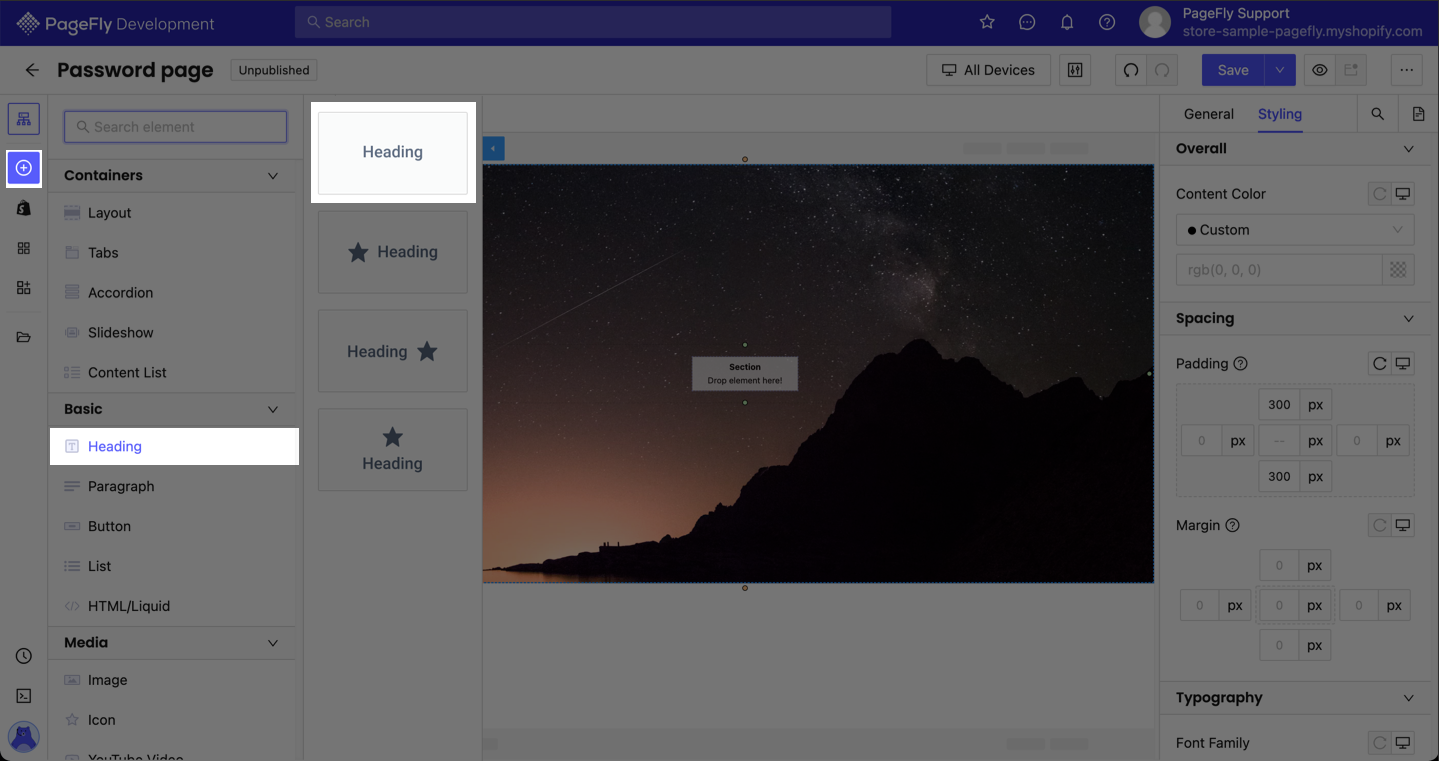
Task: Click the Unpublished status badge
Action: tap(274, 70)
